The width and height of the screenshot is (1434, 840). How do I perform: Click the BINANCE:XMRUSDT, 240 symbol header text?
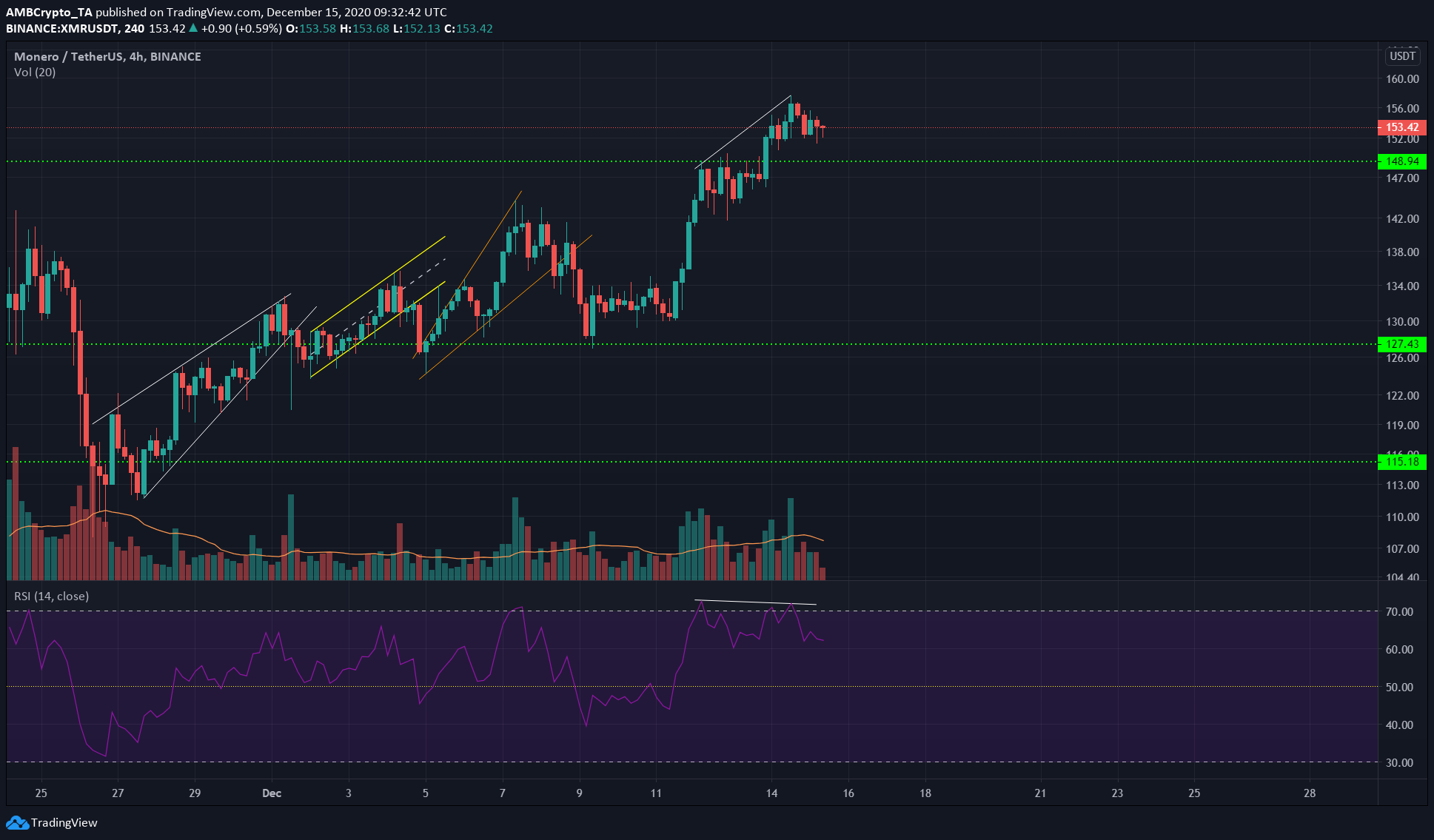[76, 28]
